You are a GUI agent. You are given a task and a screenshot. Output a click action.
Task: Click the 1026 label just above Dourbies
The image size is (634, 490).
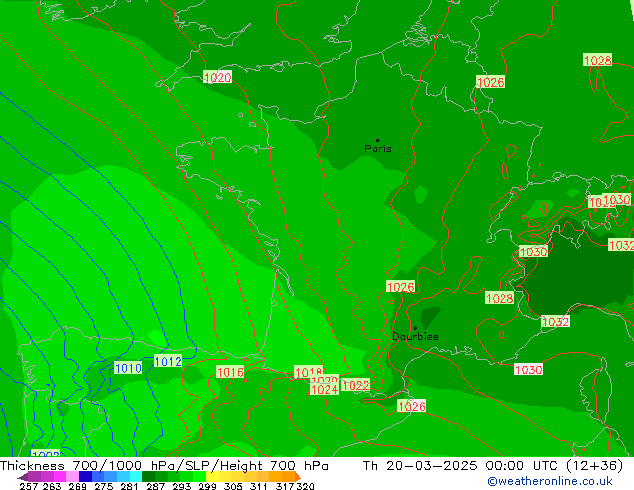(400, 287)
